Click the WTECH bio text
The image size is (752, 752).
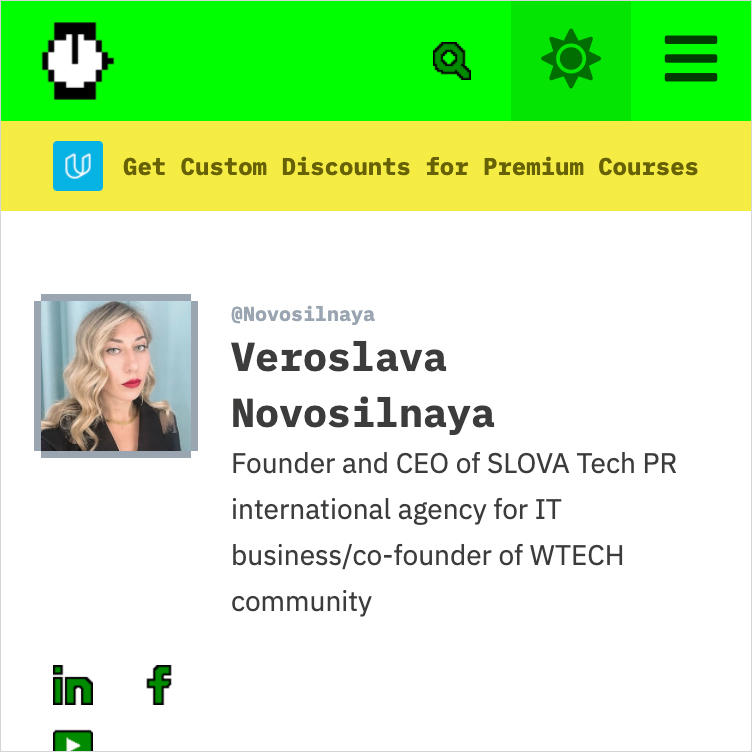[x=576, y=555]
